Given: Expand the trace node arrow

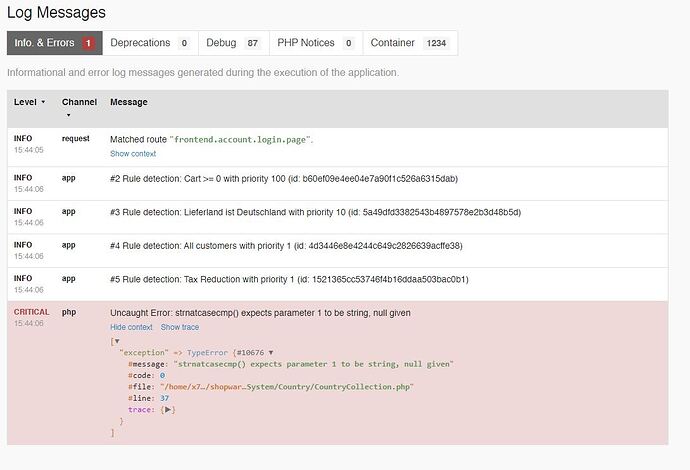Looking at the screenshot, I should 168,410.
